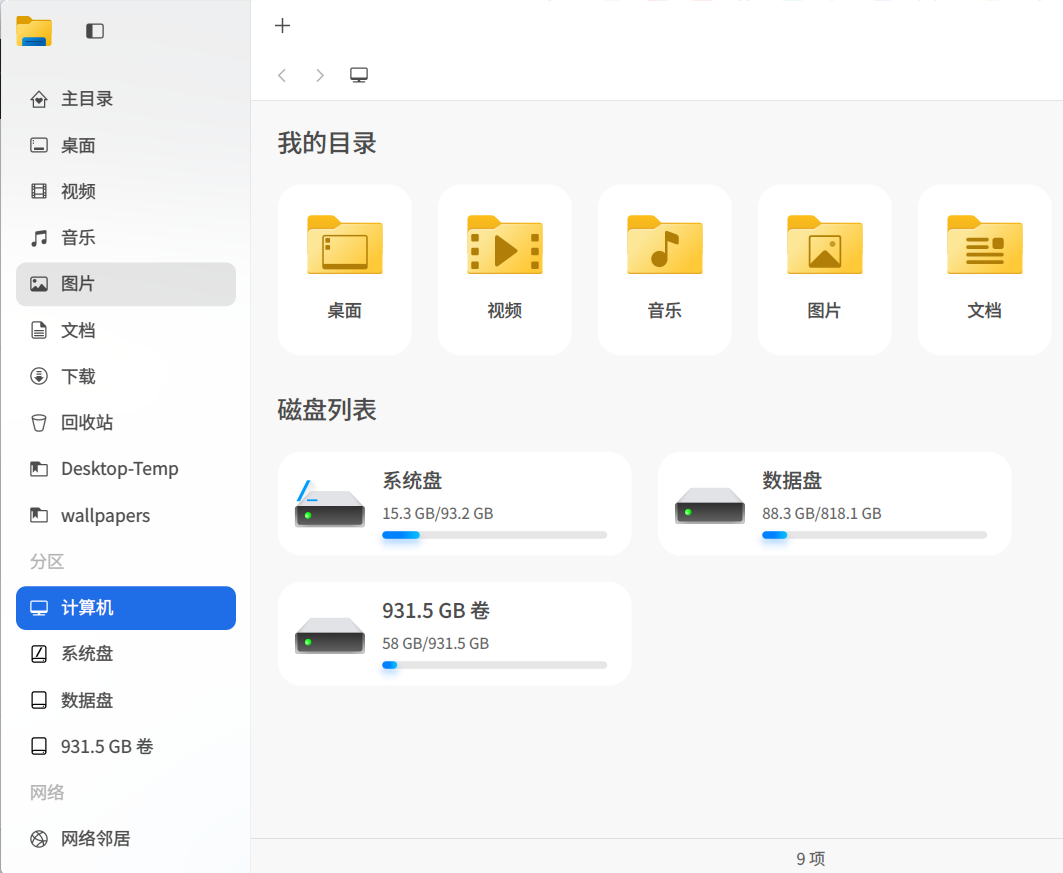Image resolution: width=1063 pixels, height=873 pixels.
Task: Click the computer icon in the address bar
Action: (x=359, y=75)
